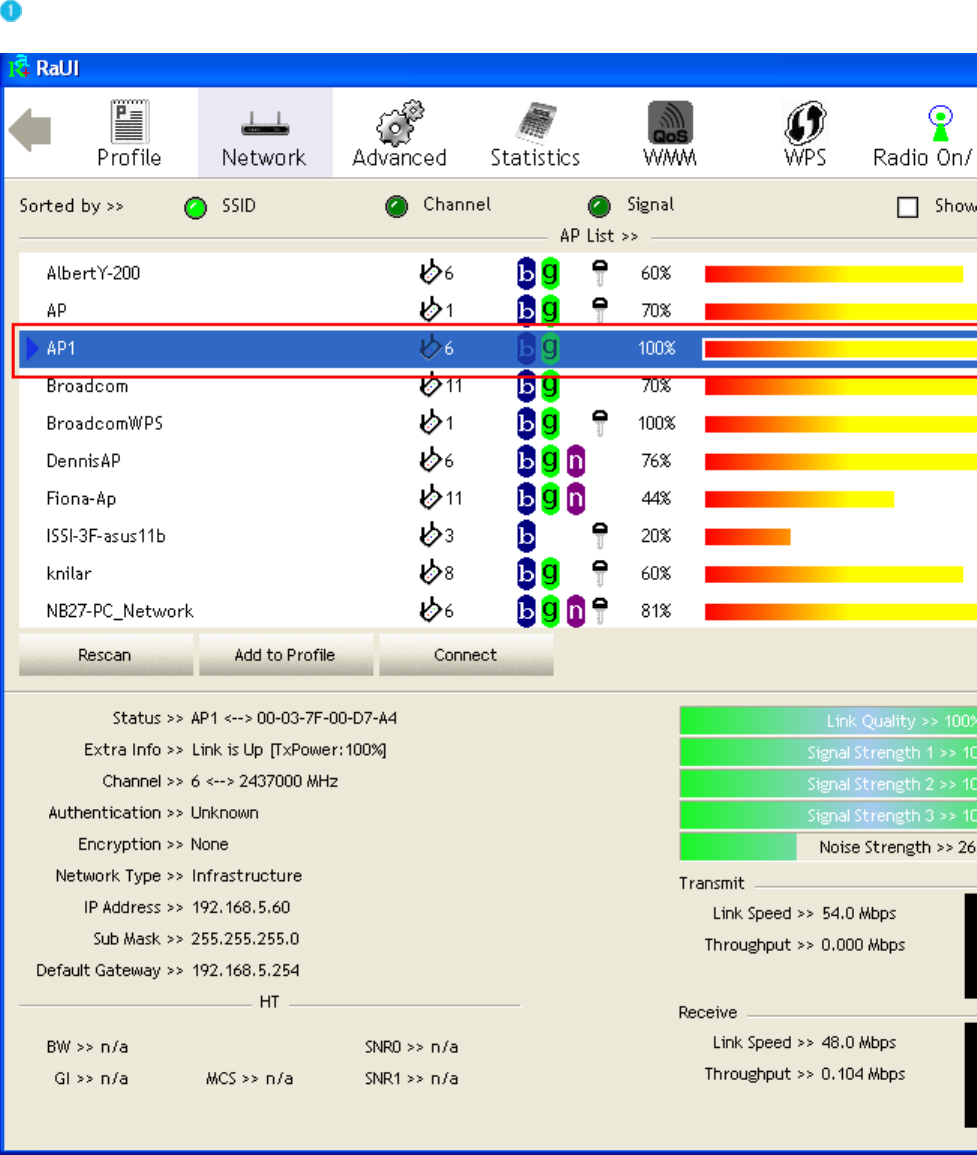Sort AP list by Channel

pos(396,207)
